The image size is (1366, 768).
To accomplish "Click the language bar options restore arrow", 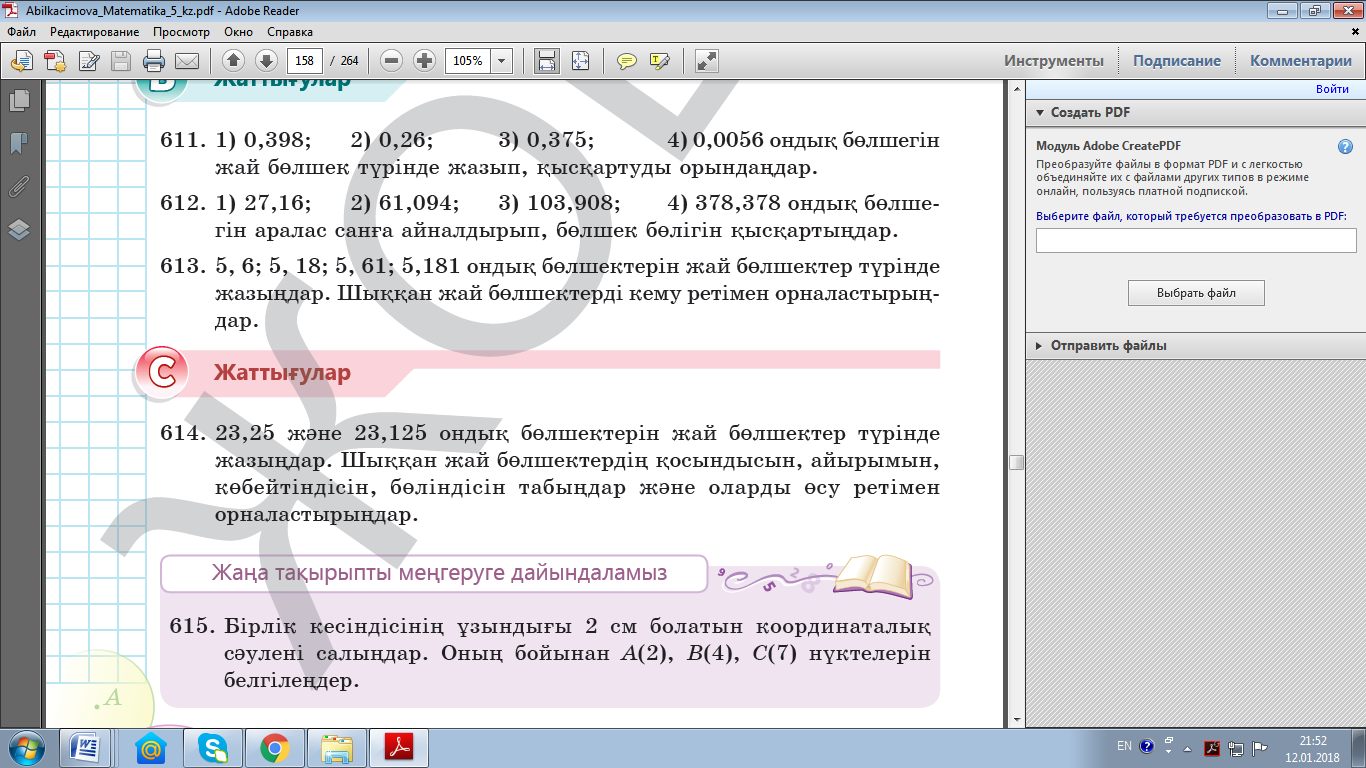I will pos(1167,741).
